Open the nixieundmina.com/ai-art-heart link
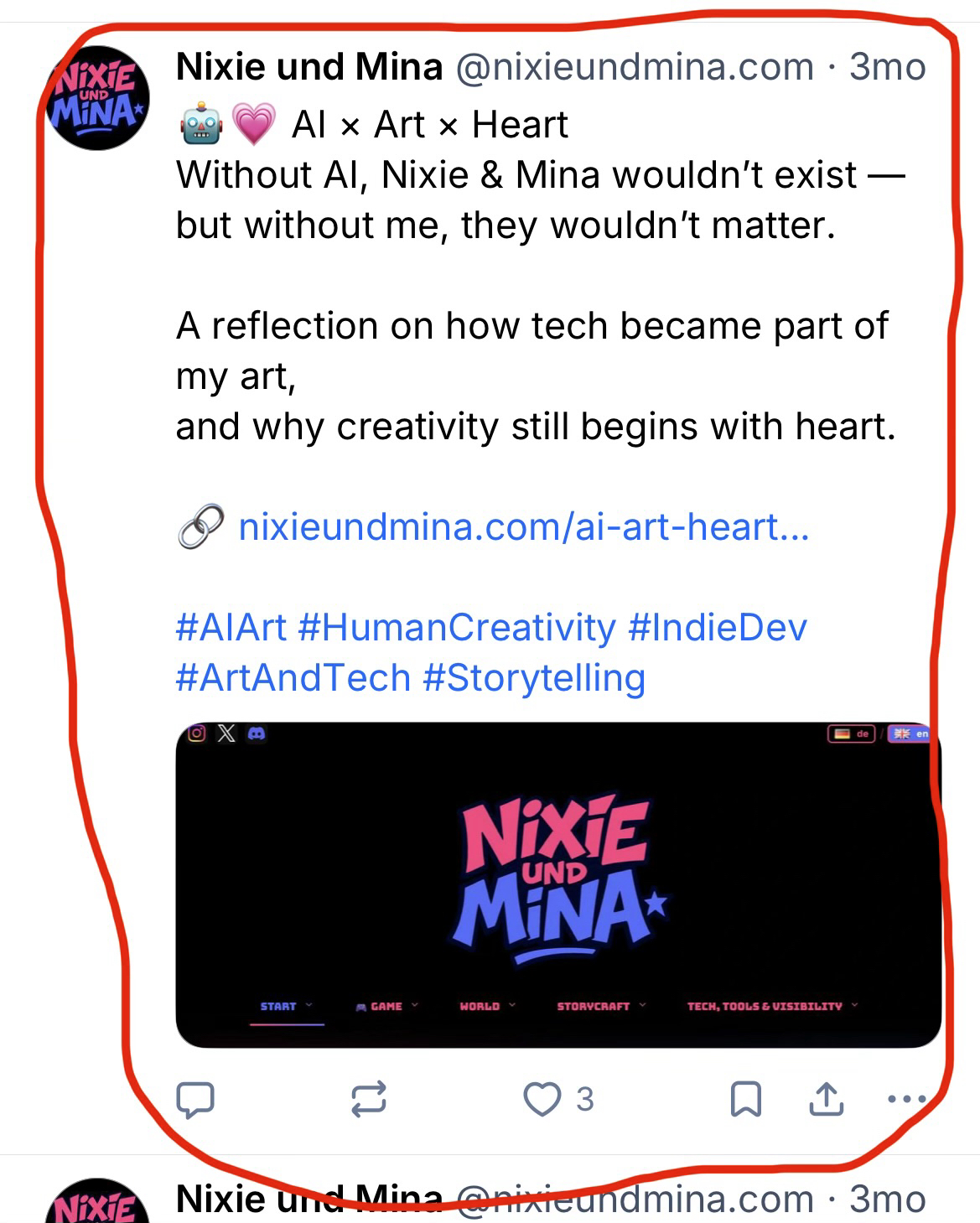Viewport: 980px width, 1223px height. pos(524,527)
